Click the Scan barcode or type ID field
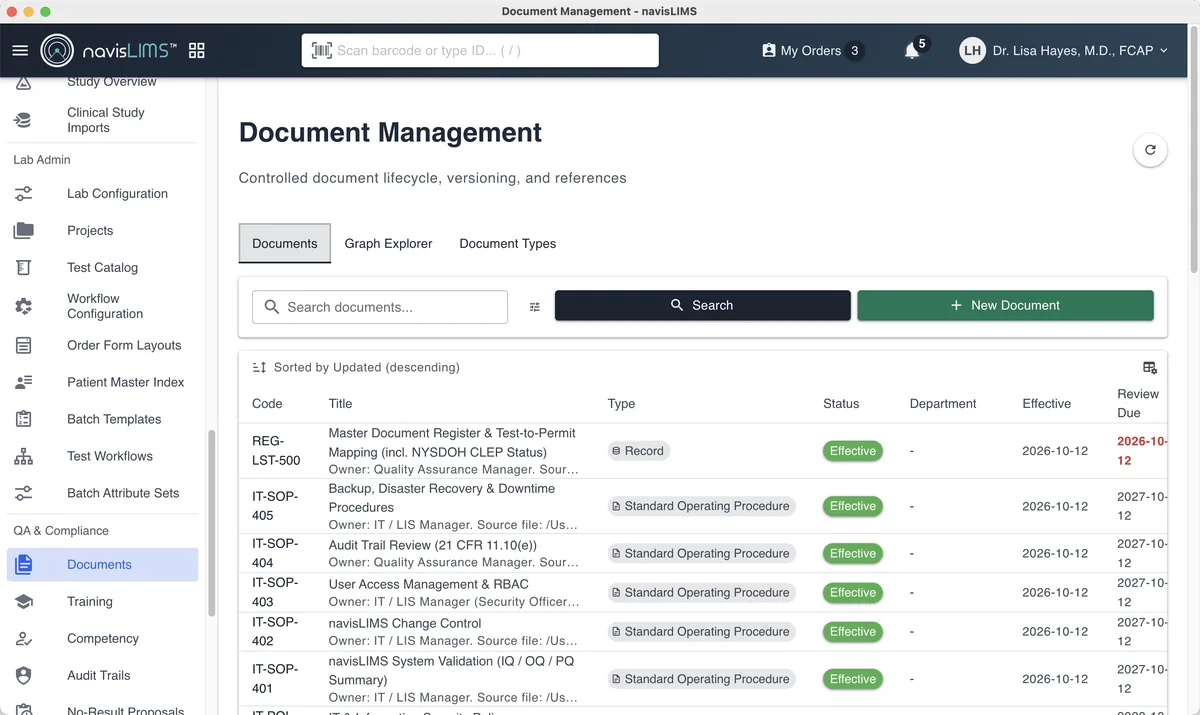1200x715 pixels. pyautogui.click(x=480, y=50)
